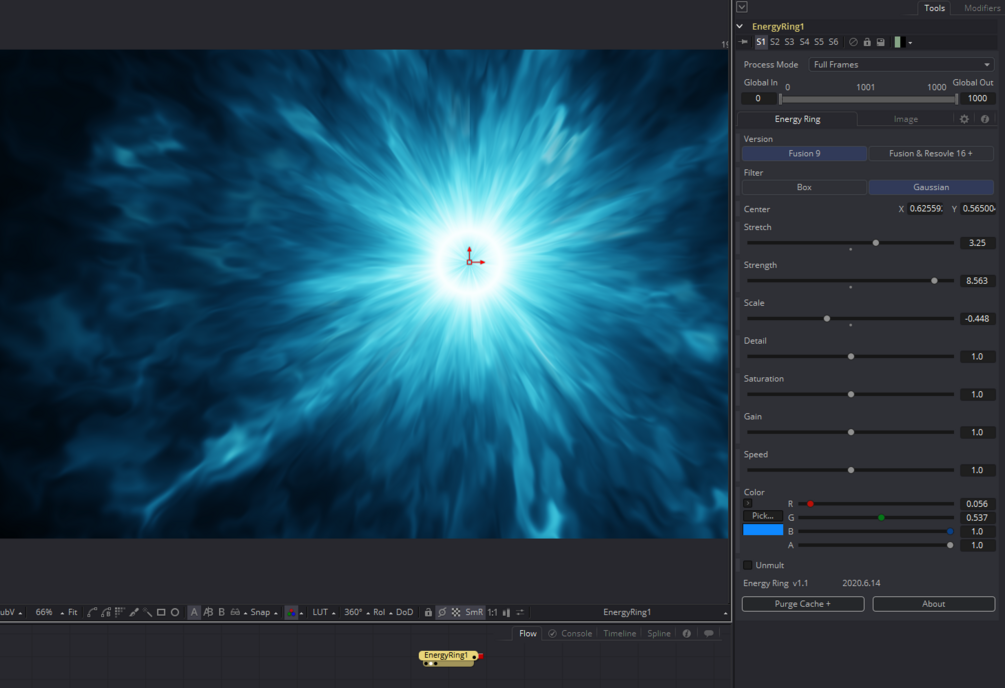Select the rectangle mask tool
The image size is (1005, 688).
(x=161, y=612)
